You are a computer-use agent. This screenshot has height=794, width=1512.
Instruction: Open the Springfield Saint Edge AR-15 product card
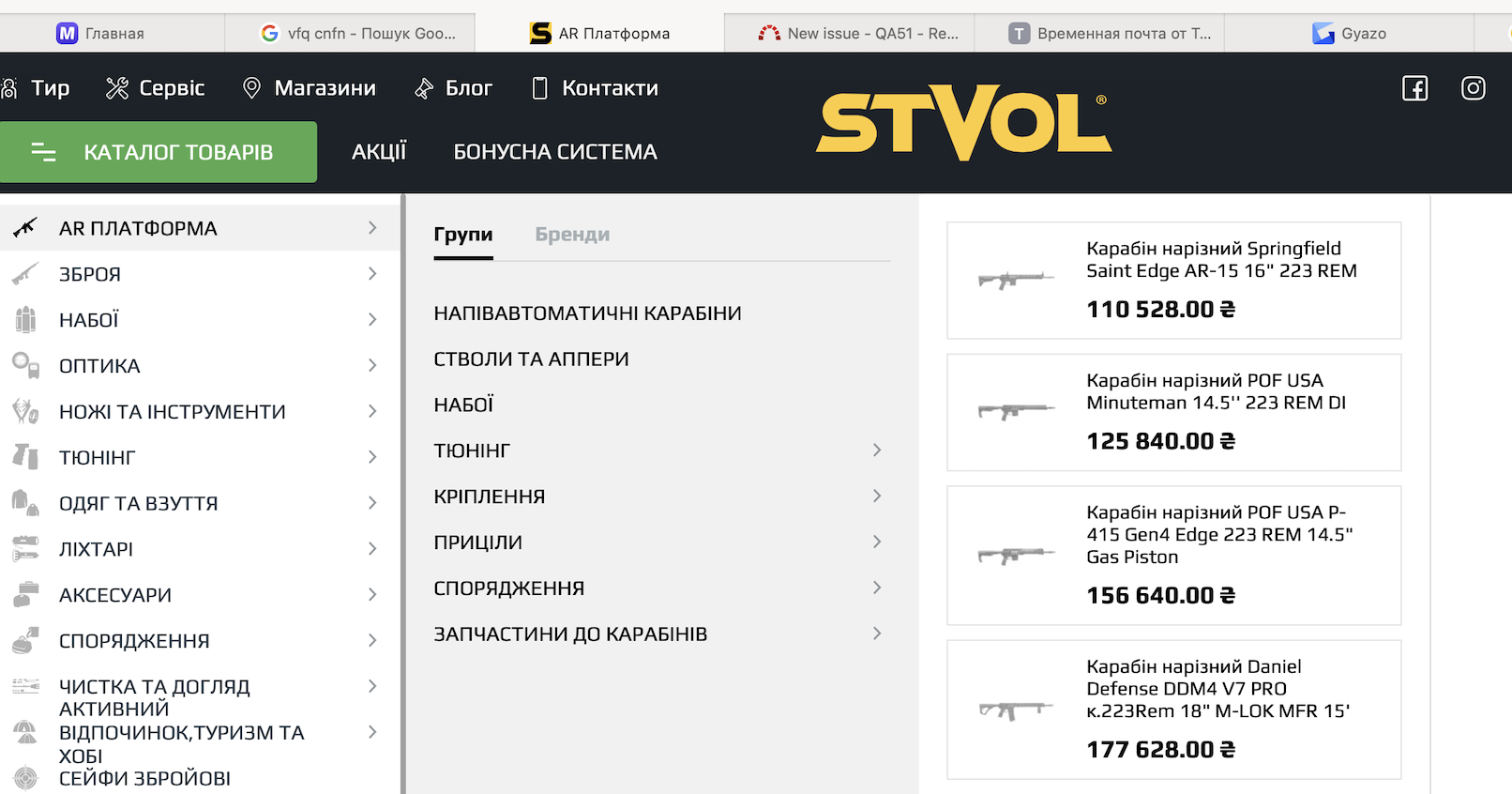(x=1174, y=281)
